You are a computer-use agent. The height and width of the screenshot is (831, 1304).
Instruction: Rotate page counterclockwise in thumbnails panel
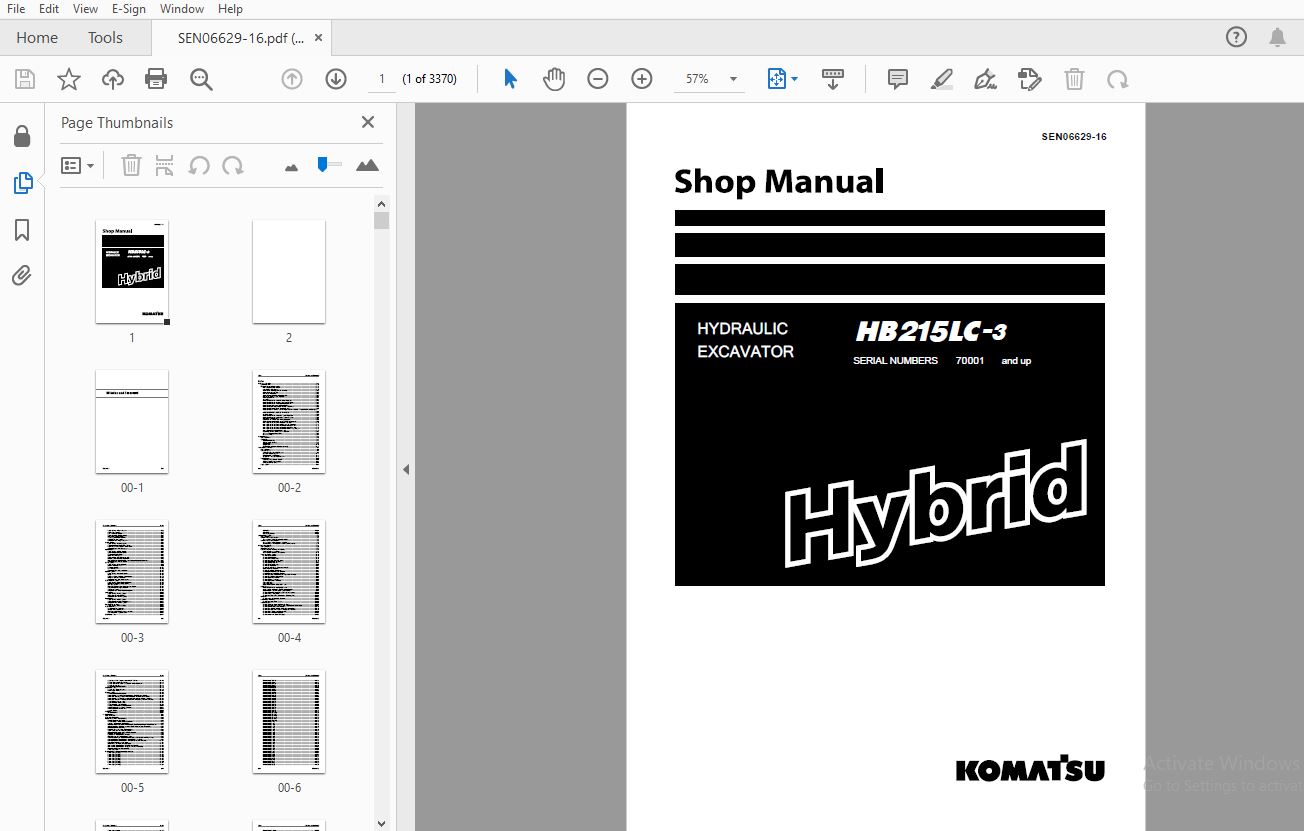(199, 165)
